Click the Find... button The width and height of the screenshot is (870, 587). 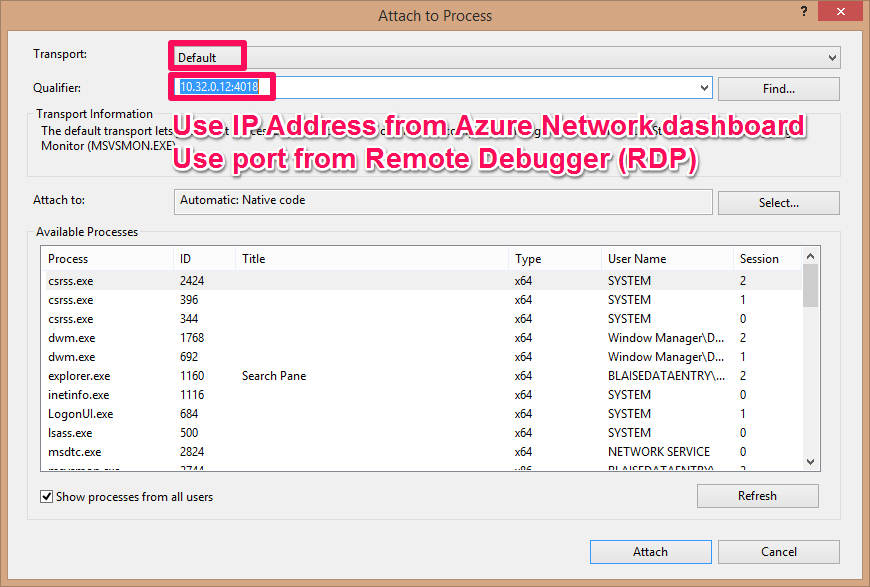[778, 89]
